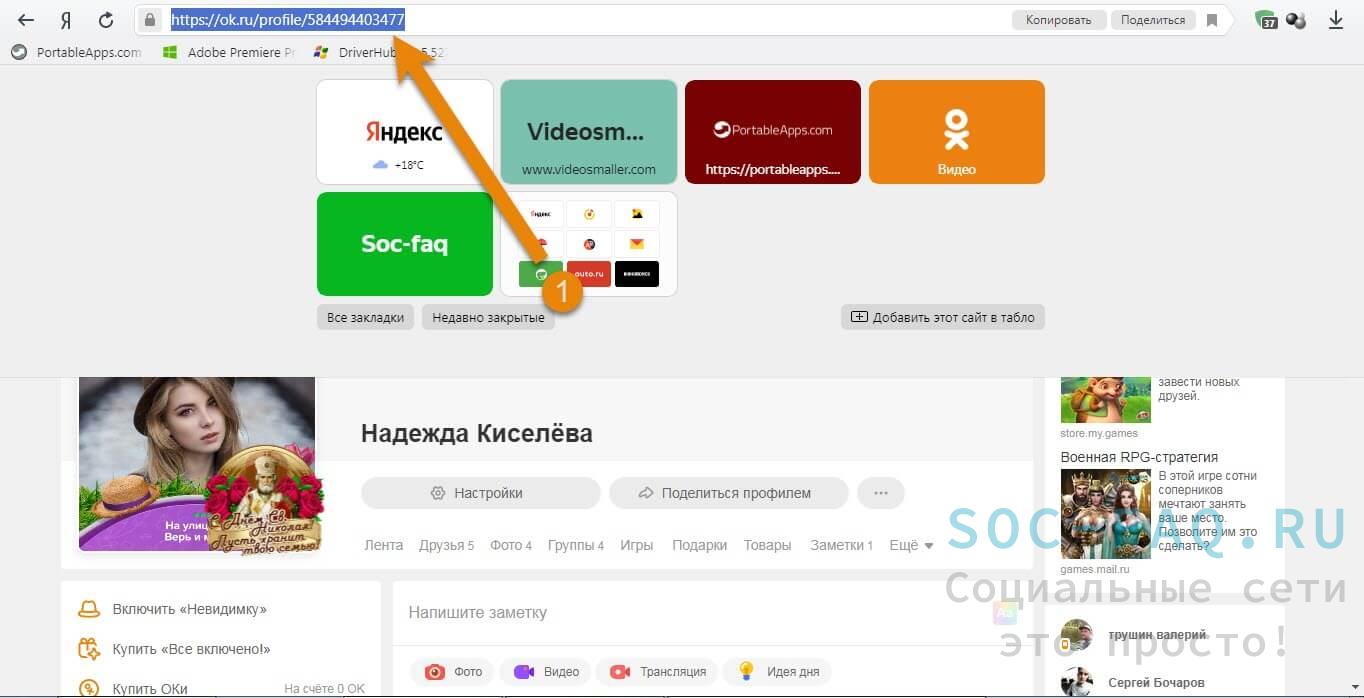This screenshot has width=1364, height=698.
Task: Click the Копировать button in address bar
Action: click(x=1059, y=20)
